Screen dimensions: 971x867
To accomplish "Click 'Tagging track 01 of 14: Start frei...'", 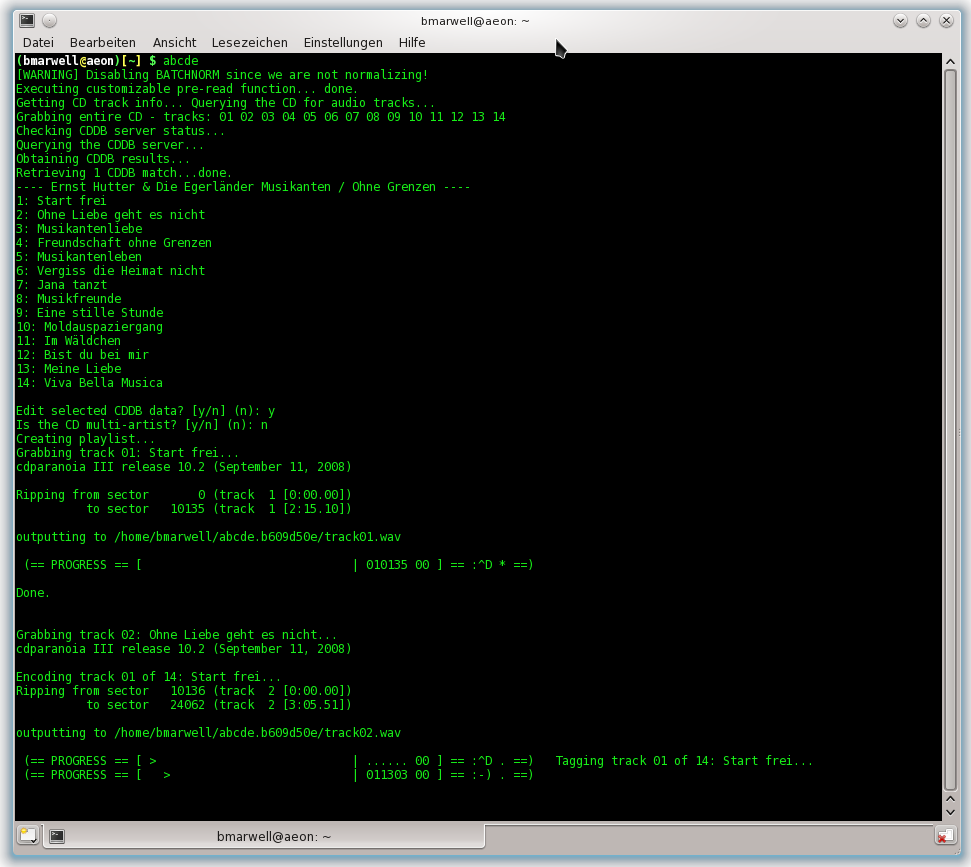I will tap(684, 760).
